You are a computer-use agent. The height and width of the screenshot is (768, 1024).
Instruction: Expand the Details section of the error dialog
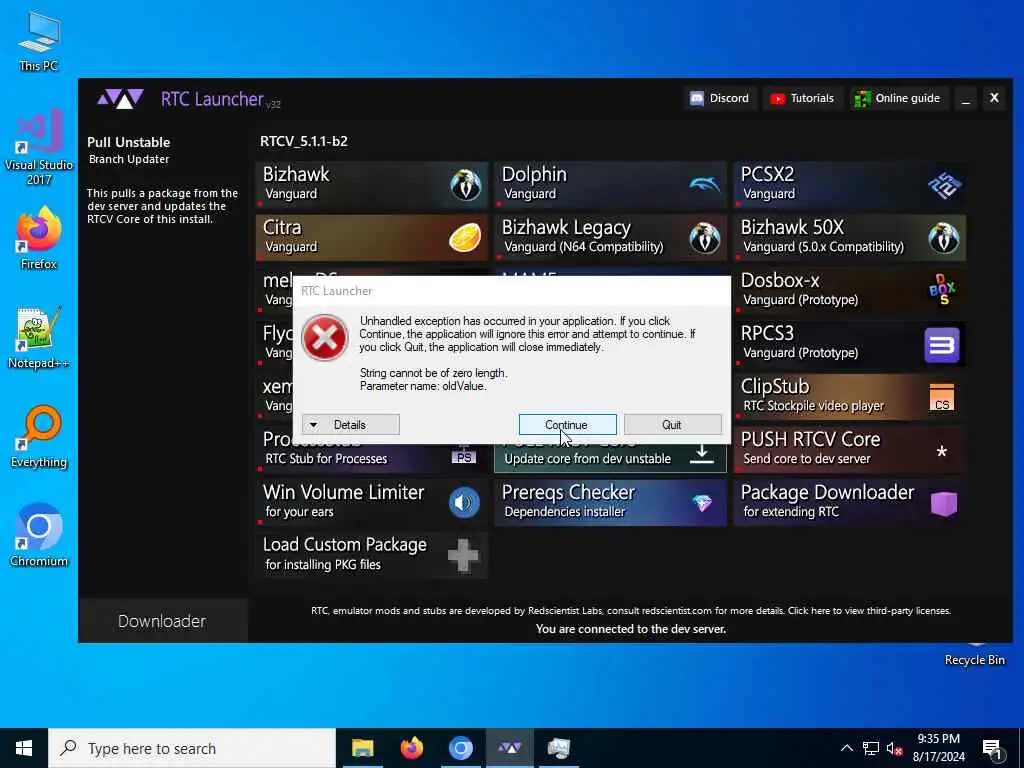[351, 424]
